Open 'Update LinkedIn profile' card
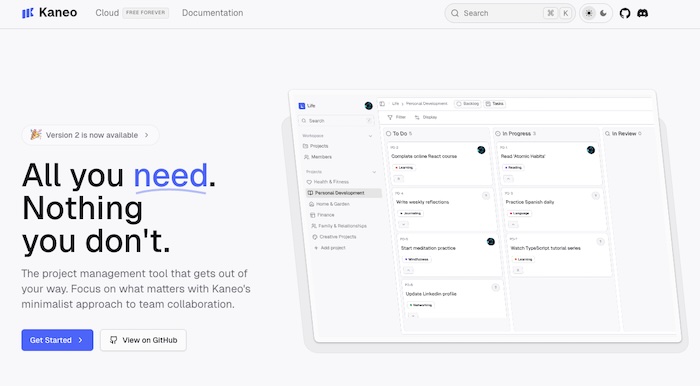The image size is (700, 386). coord(453,298)
